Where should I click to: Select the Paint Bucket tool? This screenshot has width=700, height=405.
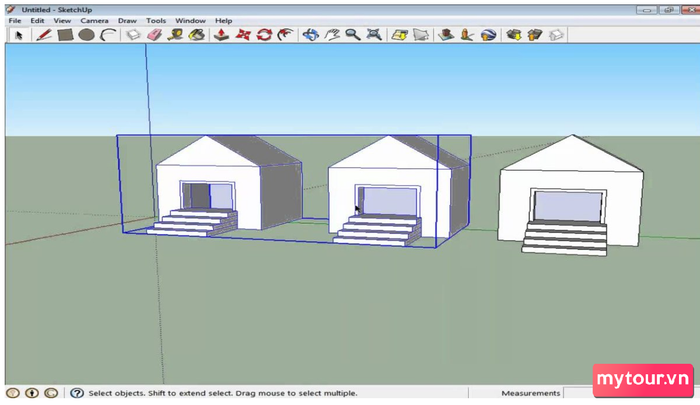[x=196, y=35]
